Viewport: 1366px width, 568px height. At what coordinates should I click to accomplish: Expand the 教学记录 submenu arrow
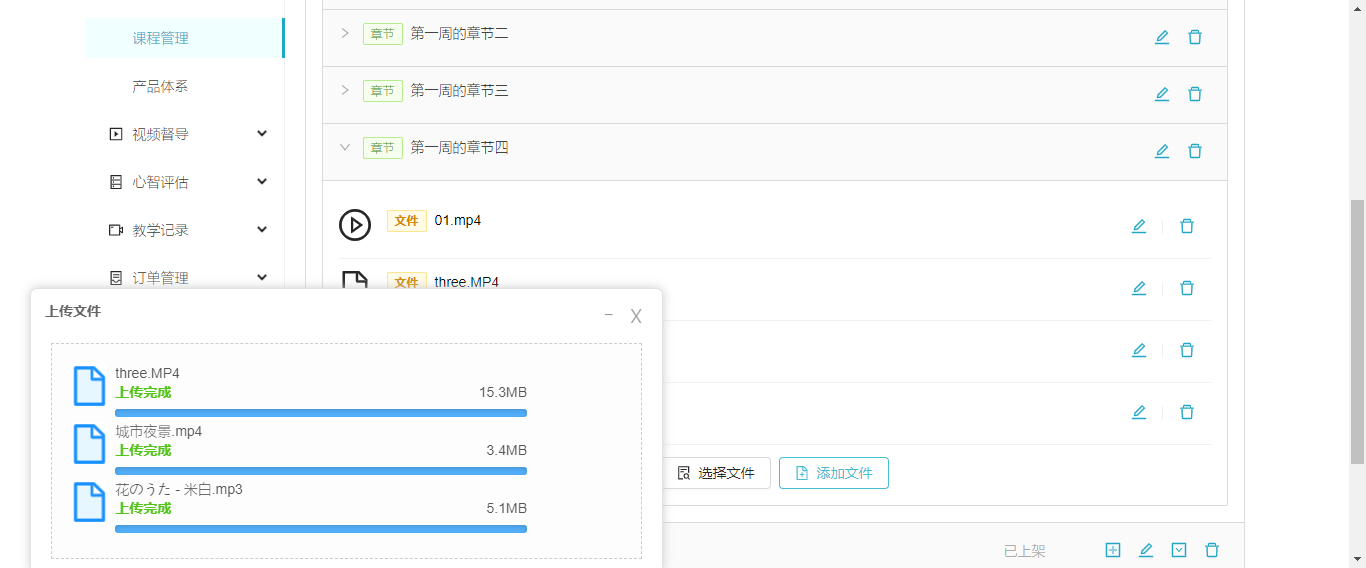pos(262,229)
